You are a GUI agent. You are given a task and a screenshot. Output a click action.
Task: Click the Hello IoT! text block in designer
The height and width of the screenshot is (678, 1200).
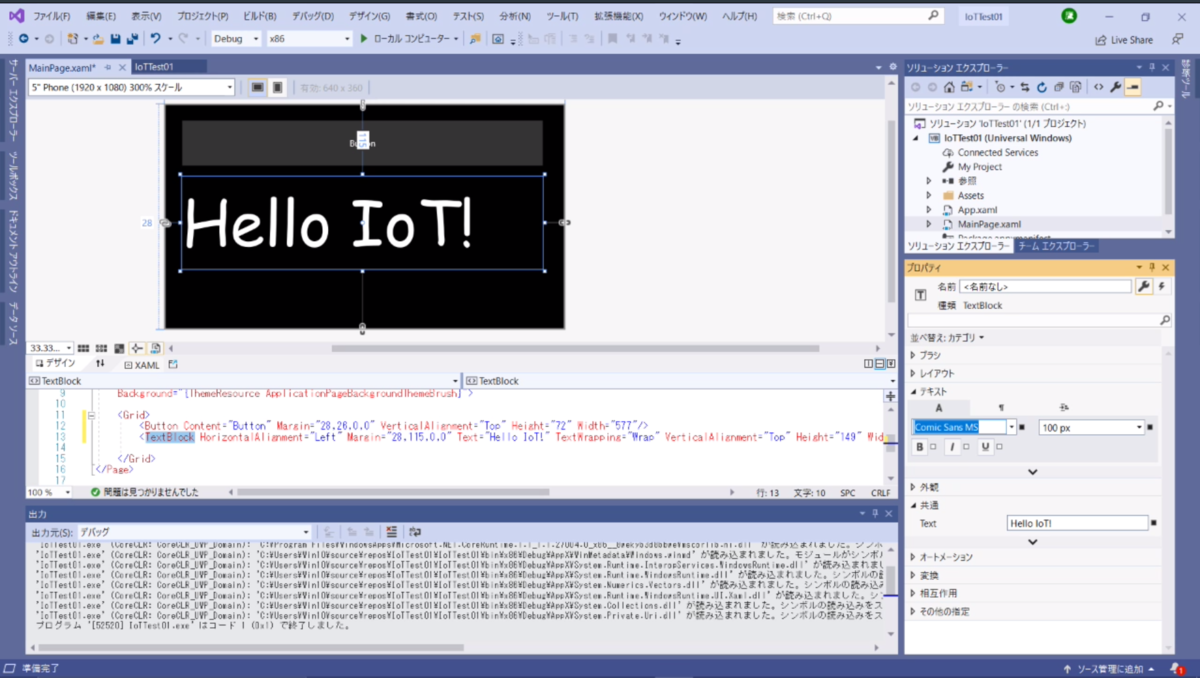pyautogui.click(x=362, y=223)
